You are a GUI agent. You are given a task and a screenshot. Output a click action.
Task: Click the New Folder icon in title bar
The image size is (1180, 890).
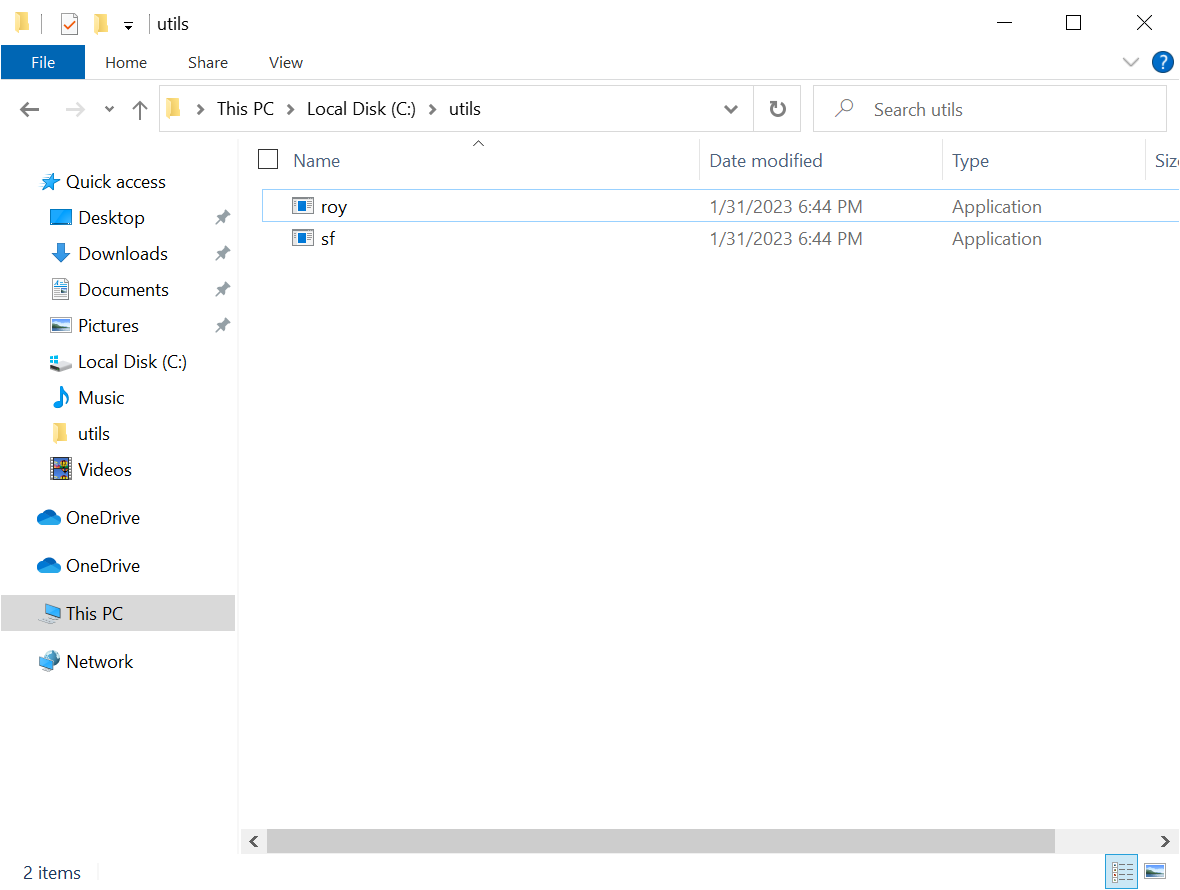(x=100, y=23)
